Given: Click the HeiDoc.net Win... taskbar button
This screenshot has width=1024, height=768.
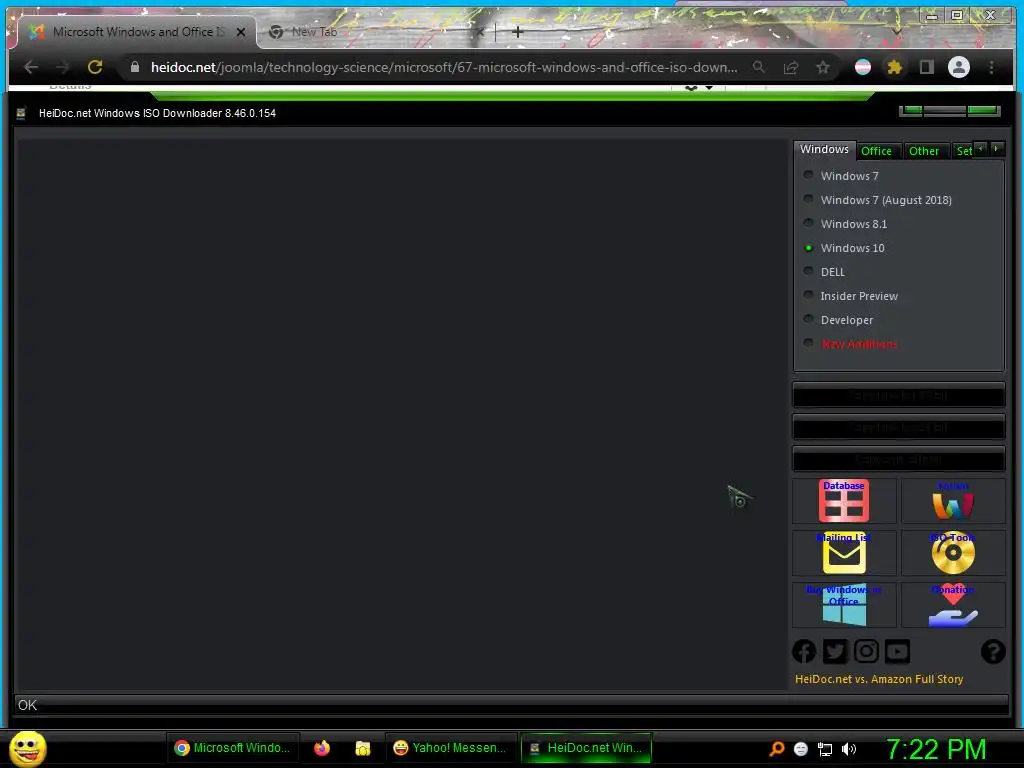Looking at the screenshot, I should tap(586, 748).
